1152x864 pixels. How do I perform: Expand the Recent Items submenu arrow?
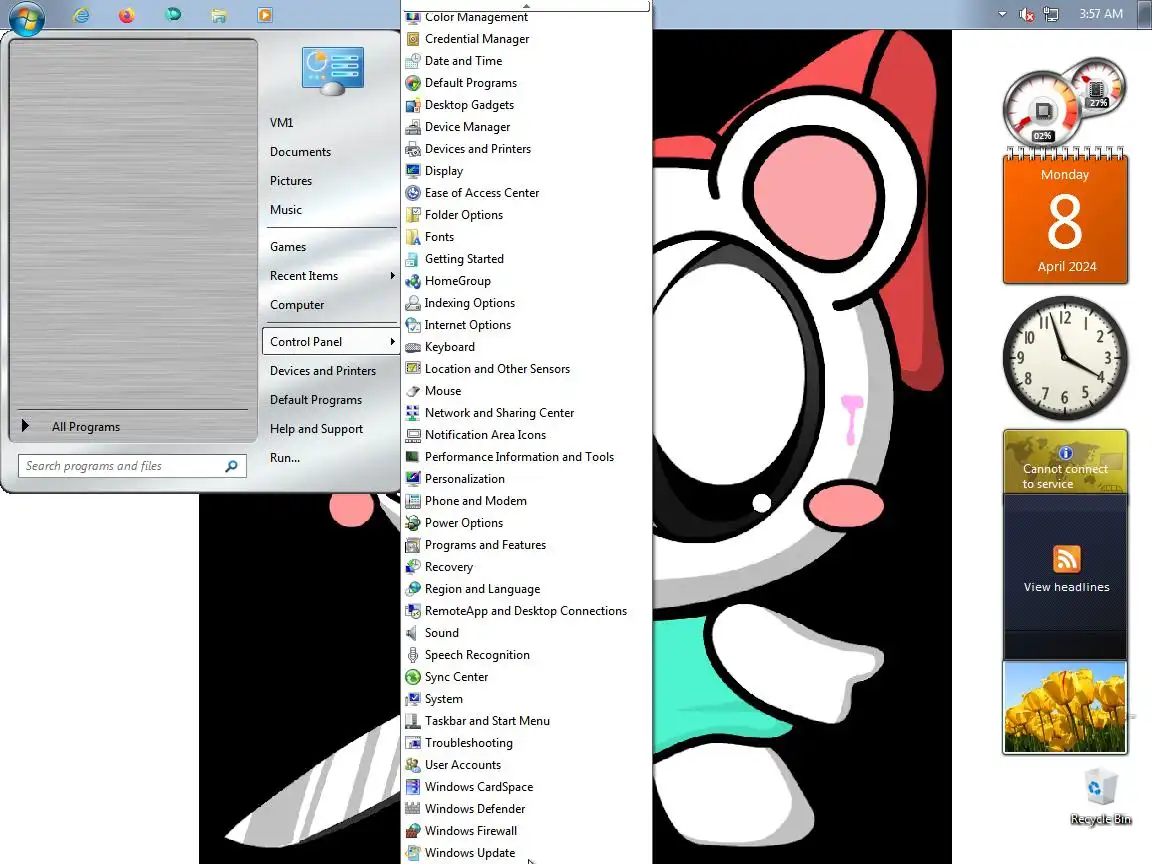392,276
